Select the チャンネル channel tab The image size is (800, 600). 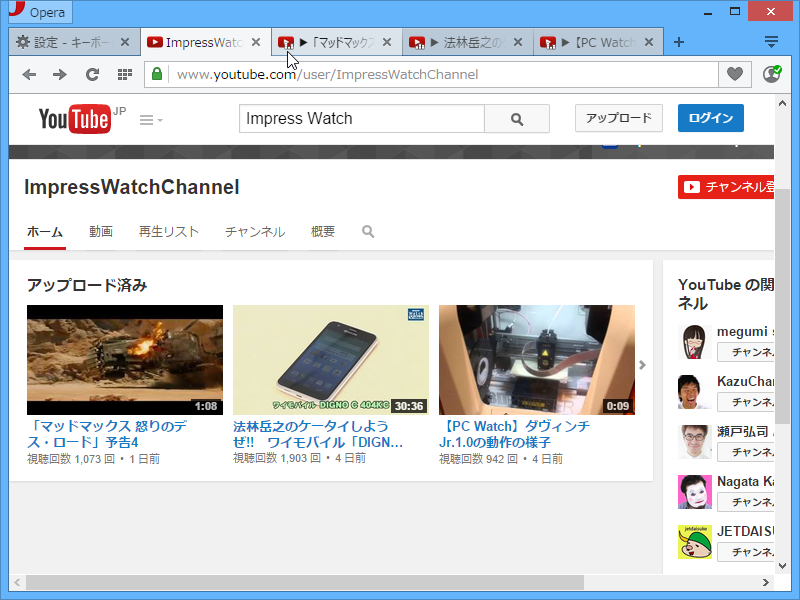tap(255, 232)
